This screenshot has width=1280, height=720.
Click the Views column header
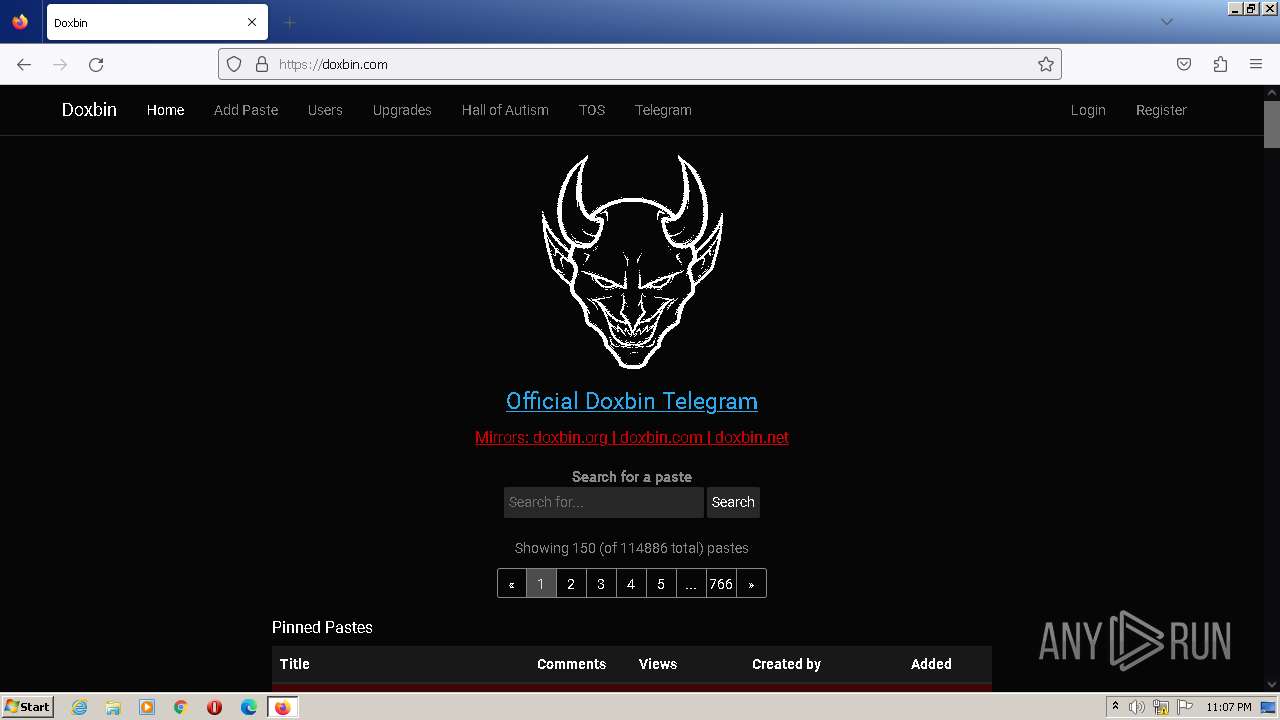tap(658, 664)
